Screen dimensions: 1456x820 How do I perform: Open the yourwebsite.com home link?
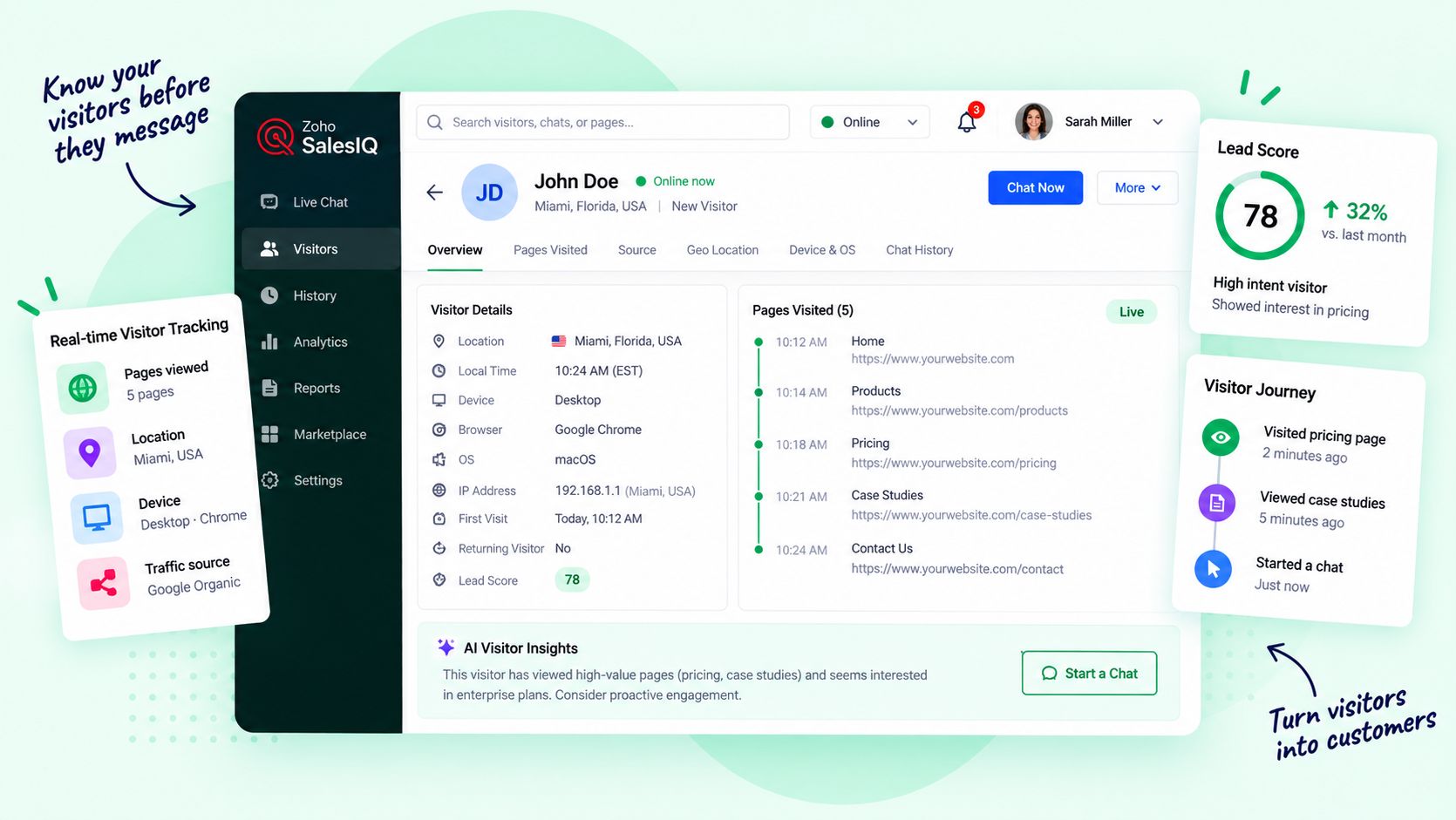[x=932, y=359]
